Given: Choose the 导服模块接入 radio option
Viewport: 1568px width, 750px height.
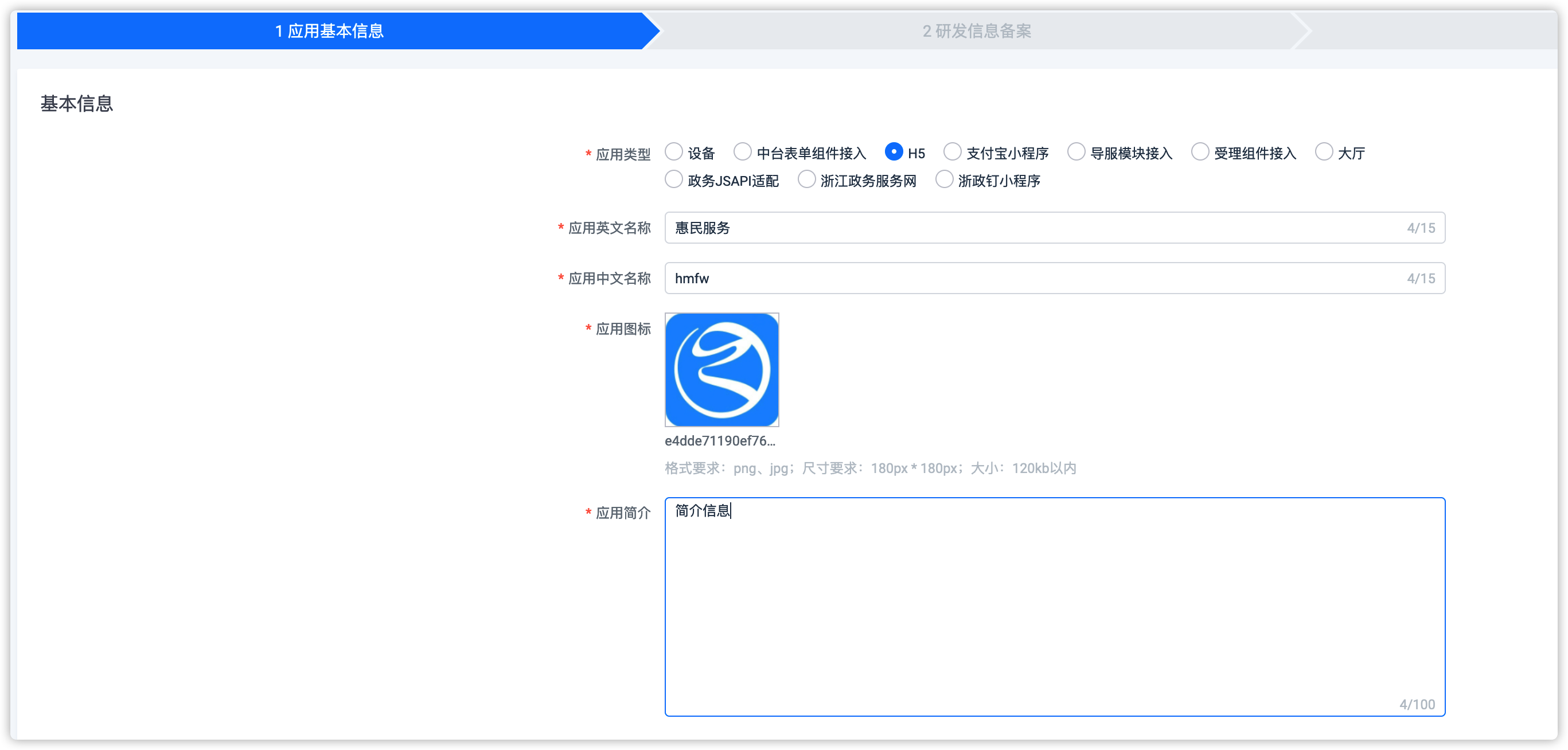Looking at the screenshot, I should point(1076,152).
